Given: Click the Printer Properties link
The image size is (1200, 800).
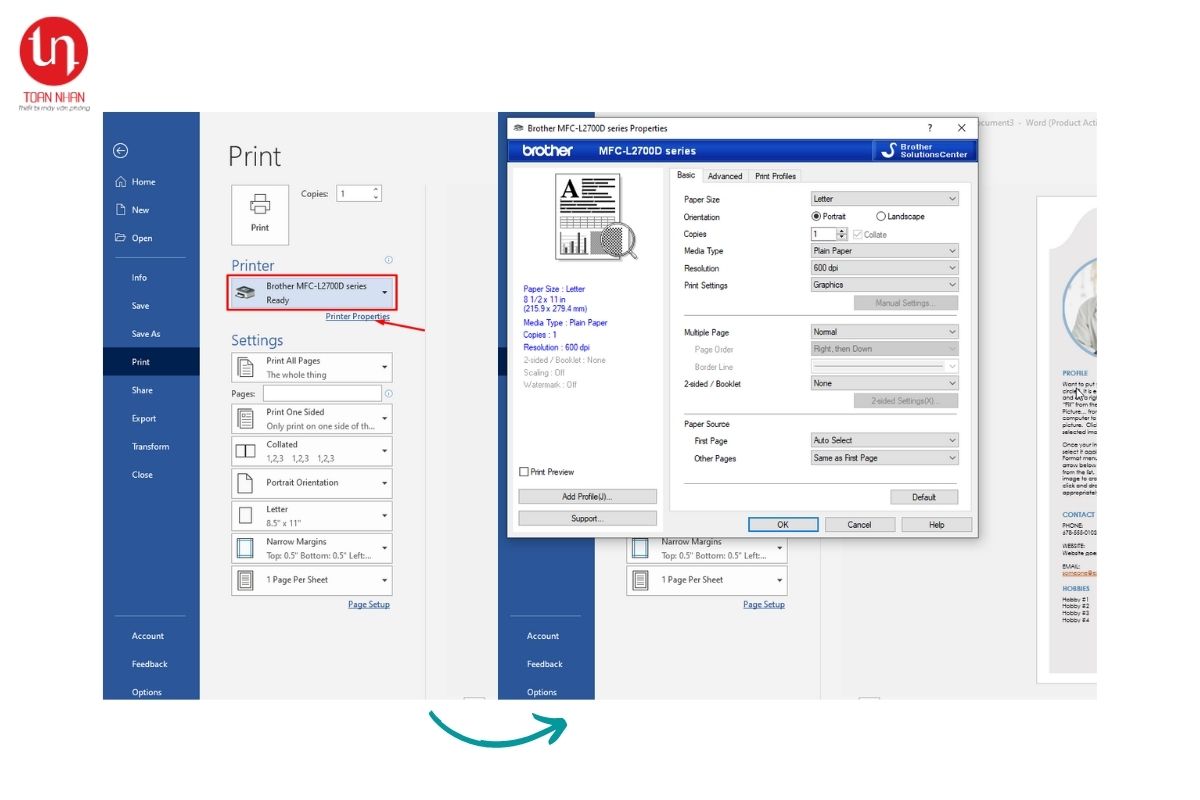Looking at the screenshot, I should point(358,317).
